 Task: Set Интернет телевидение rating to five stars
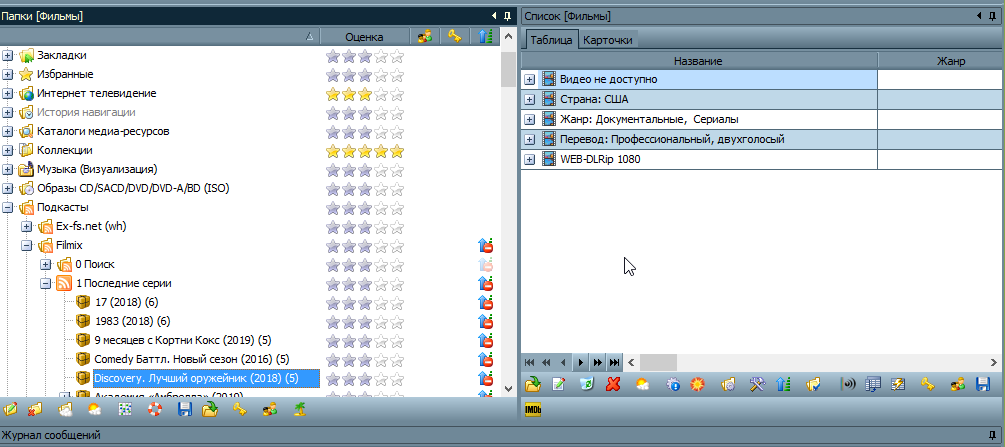tap(397, 93)
